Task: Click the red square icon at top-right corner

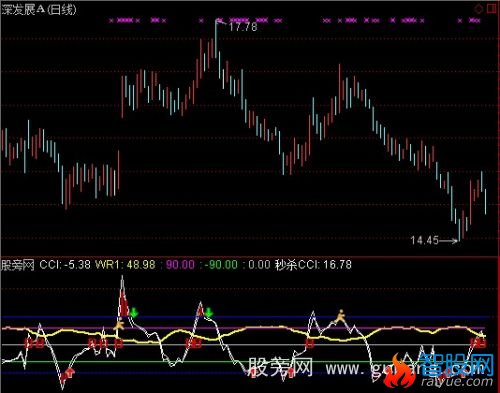Action: [x=492, y=9]
